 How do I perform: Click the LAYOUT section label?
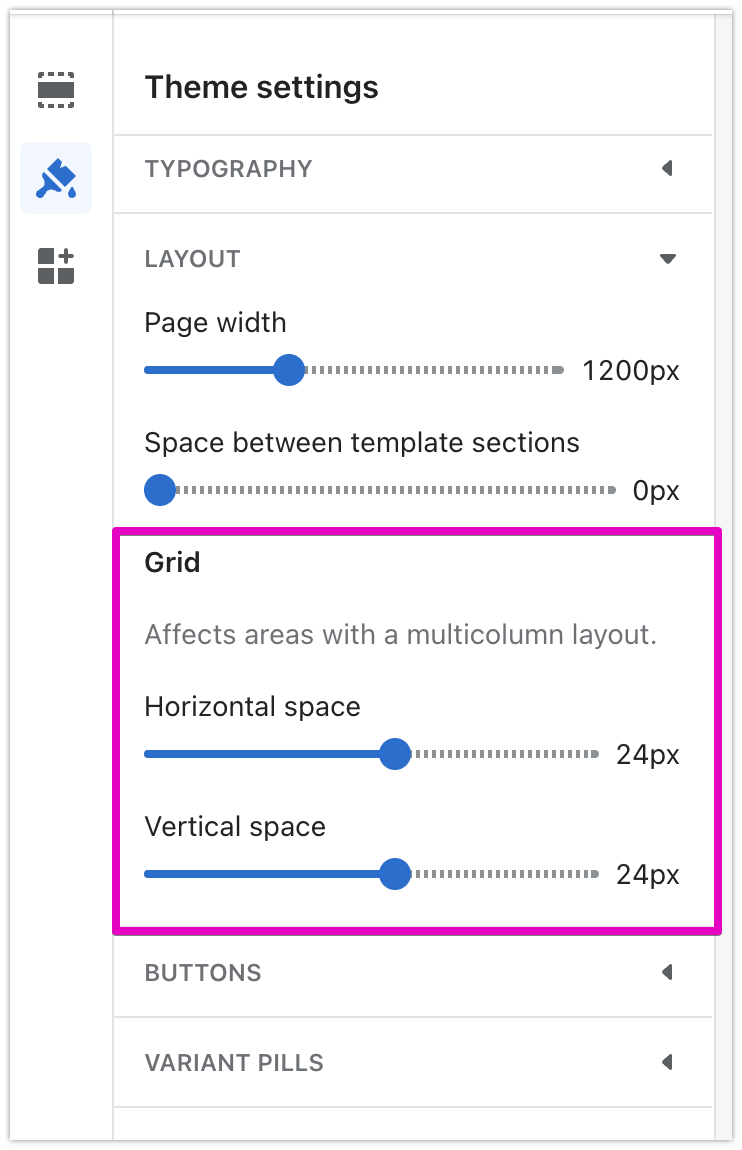tap(192, 259)
